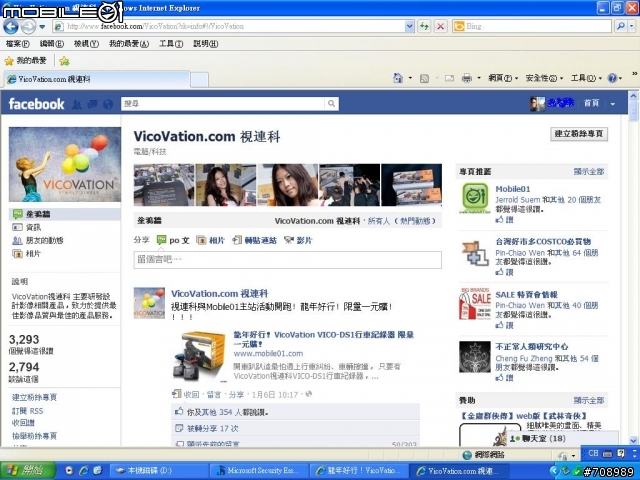Click the 轉貼連結 share option
Screen dimensions: 640x480
pyautogui.click(x=254, y=240)
